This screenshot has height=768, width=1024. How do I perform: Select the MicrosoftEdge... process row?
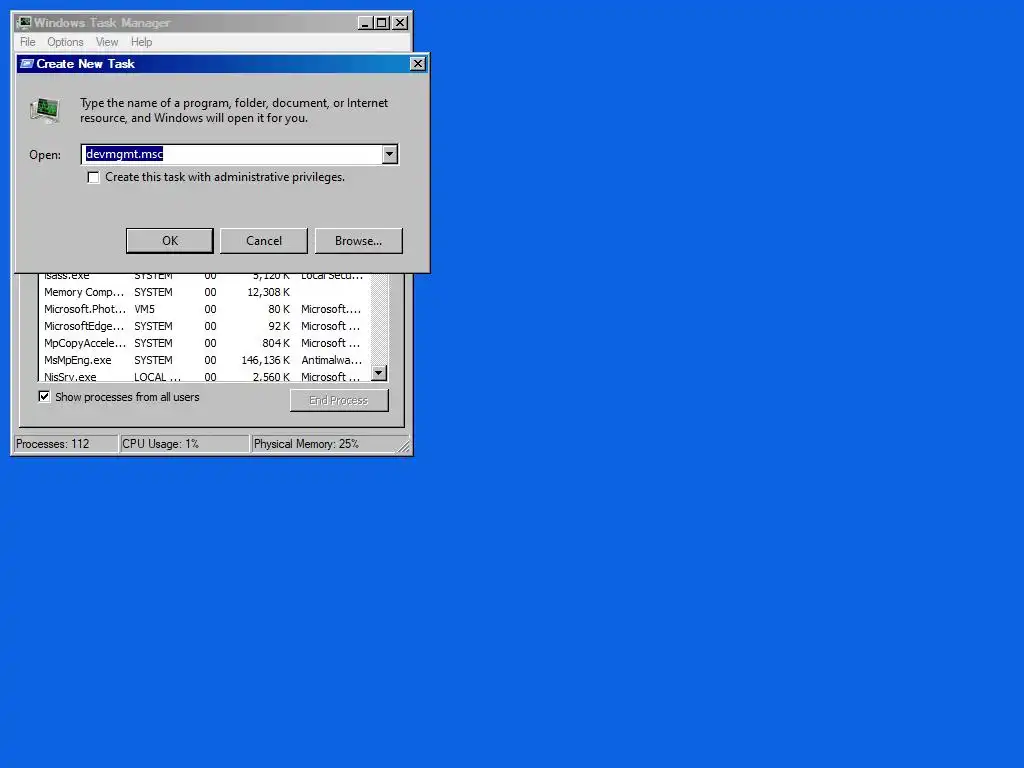204,326
